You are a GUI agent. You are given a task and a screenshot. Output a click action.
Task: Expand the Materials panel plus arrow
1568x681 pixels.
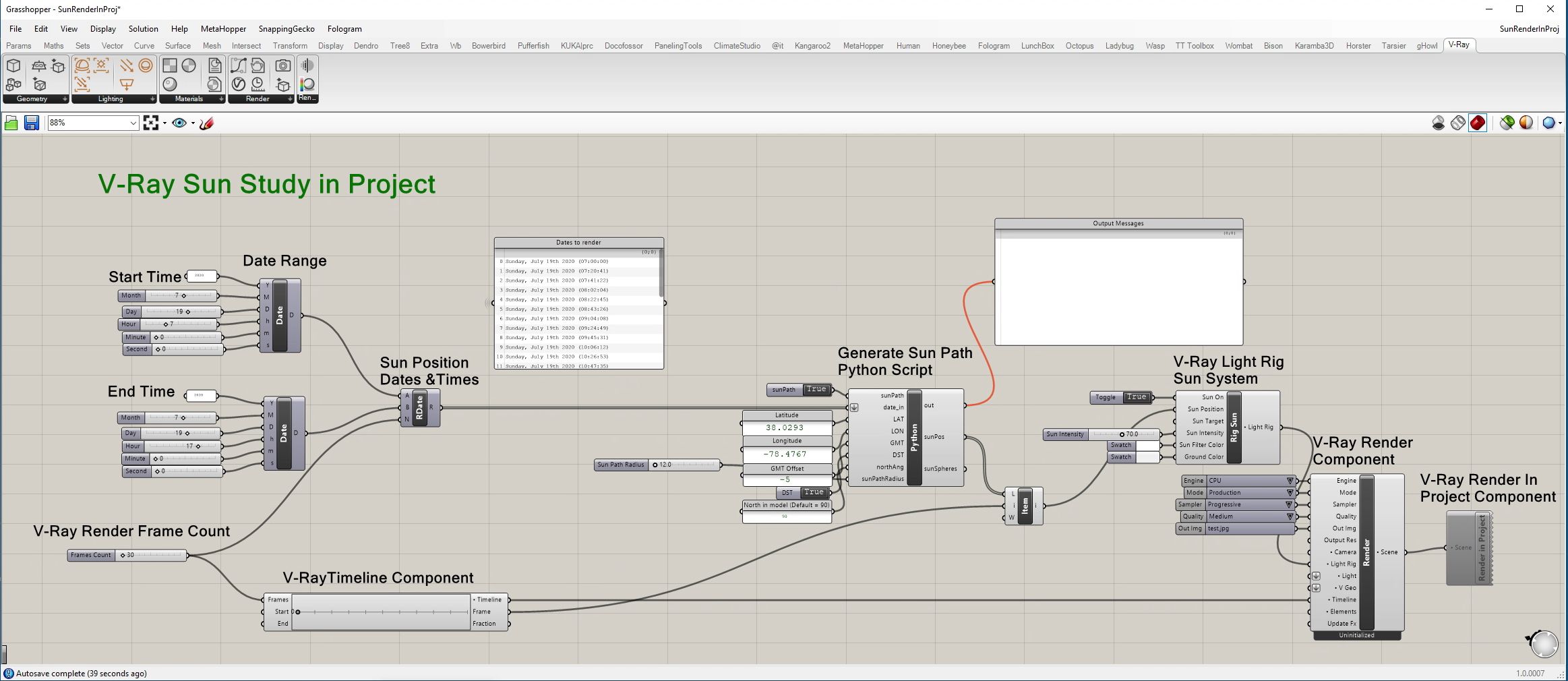(221, 99)
